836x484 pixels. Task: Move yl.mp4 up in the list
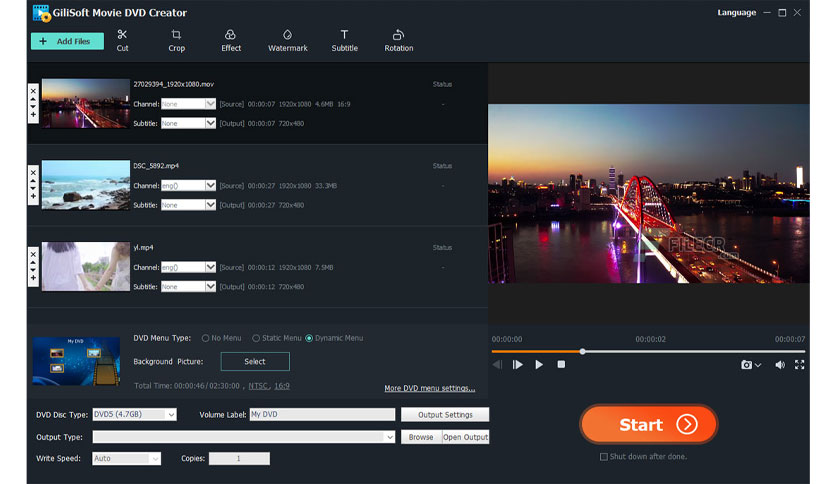point(33,262)
